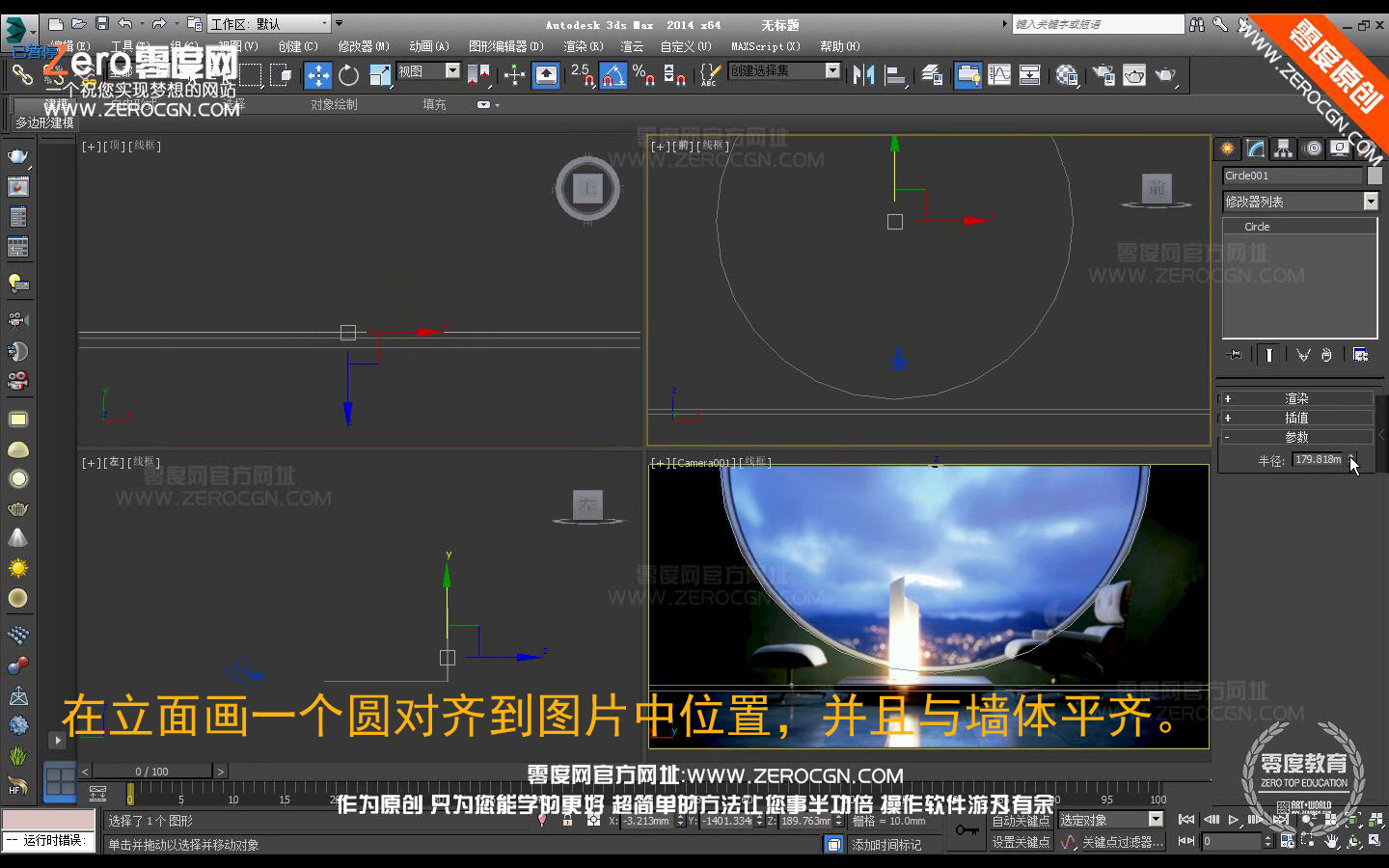The height and width of the screenshot is (868, 1389).
Task: Click the Set Key button 设置关键点
Action: pos(1021,842)
